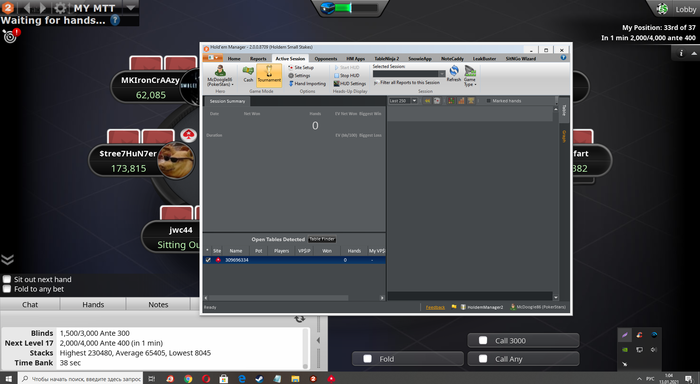Open the LeakBuster tab

coord(484,58)
